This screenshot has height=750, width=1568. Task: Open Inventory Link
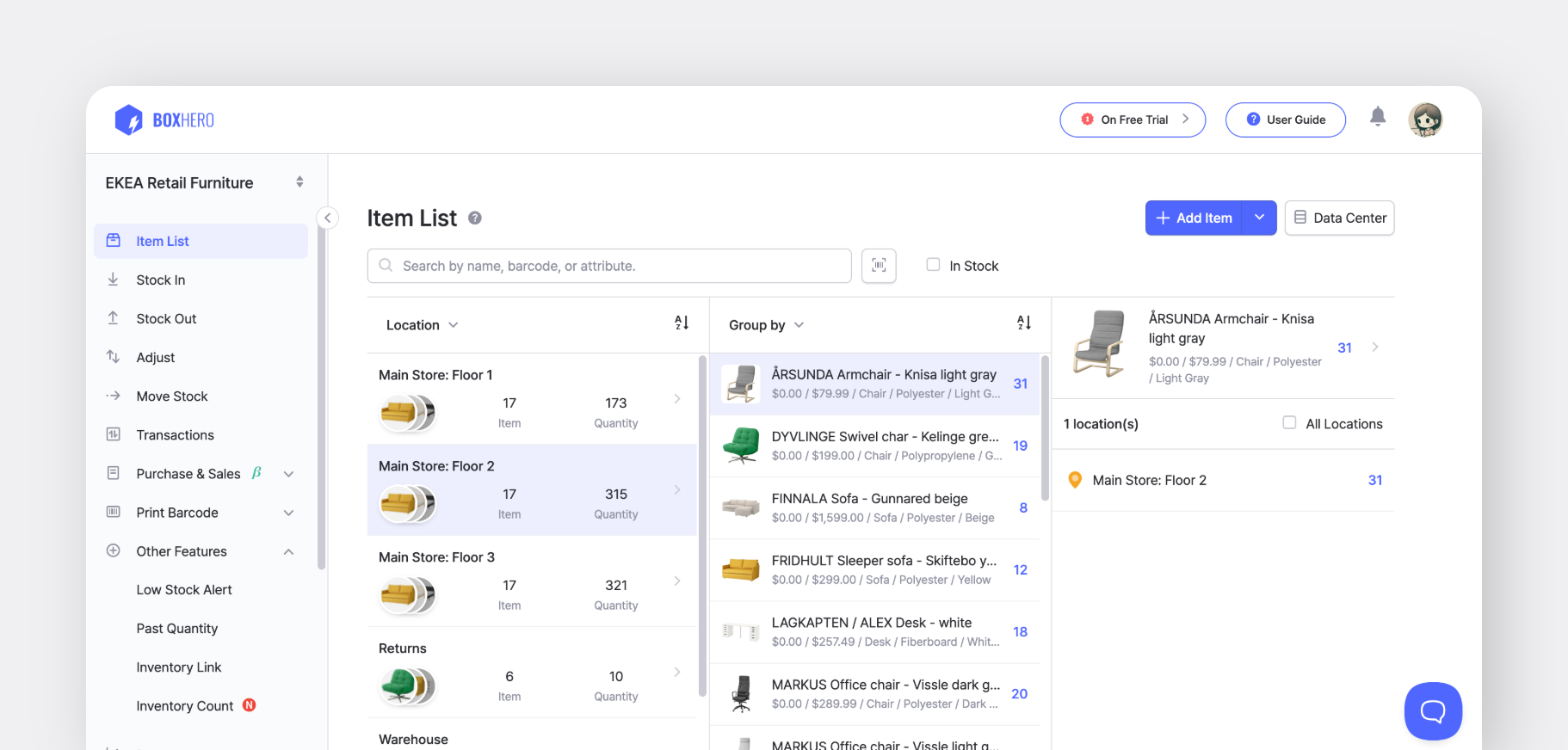coord(179,667)
